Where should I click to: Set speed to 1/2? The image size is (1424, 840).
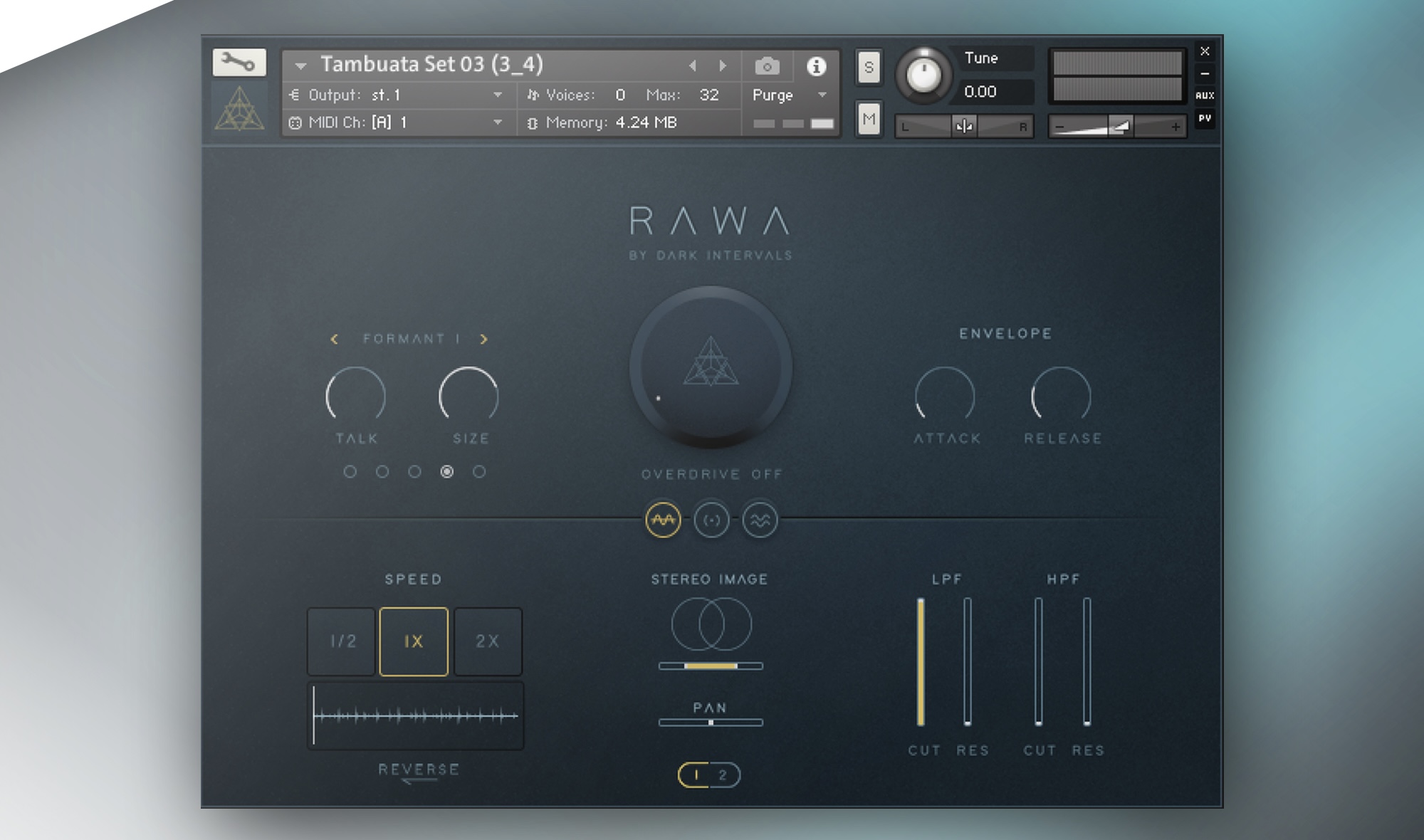tap(342, 641)
